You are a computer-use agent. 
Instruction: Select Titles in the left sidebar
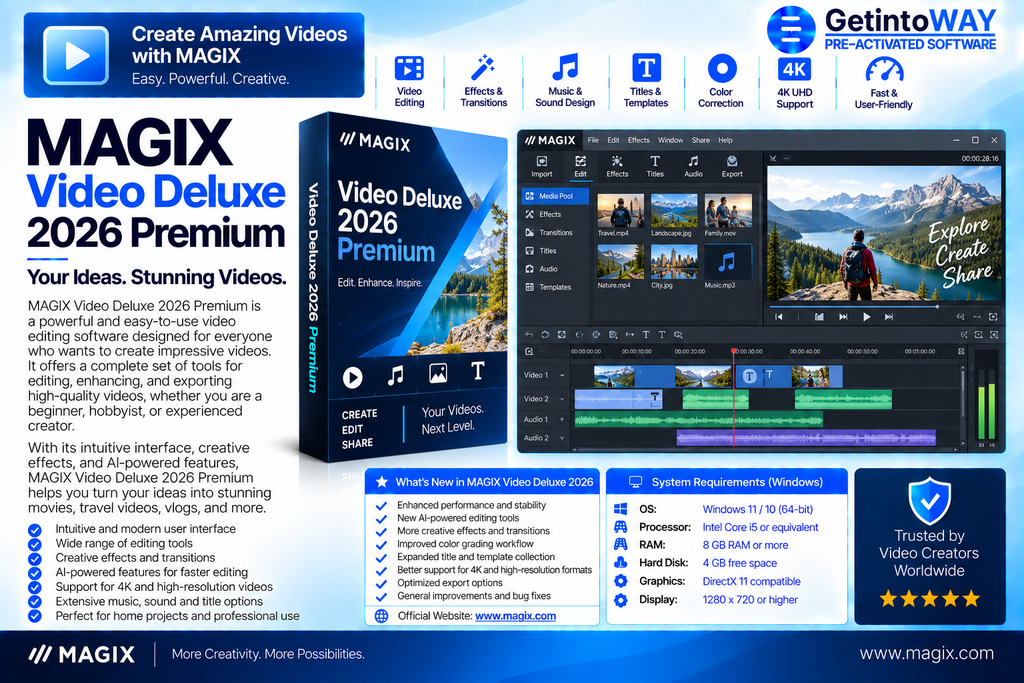click(x=541, y=251)
